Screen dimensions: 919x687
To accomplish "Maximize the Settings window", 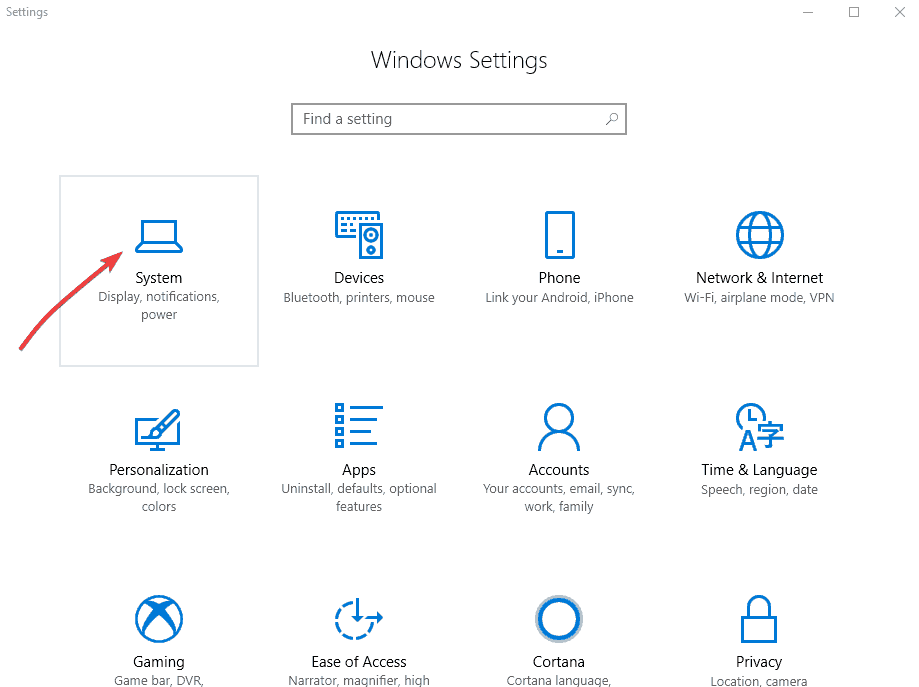I will (x=854, y=12).
